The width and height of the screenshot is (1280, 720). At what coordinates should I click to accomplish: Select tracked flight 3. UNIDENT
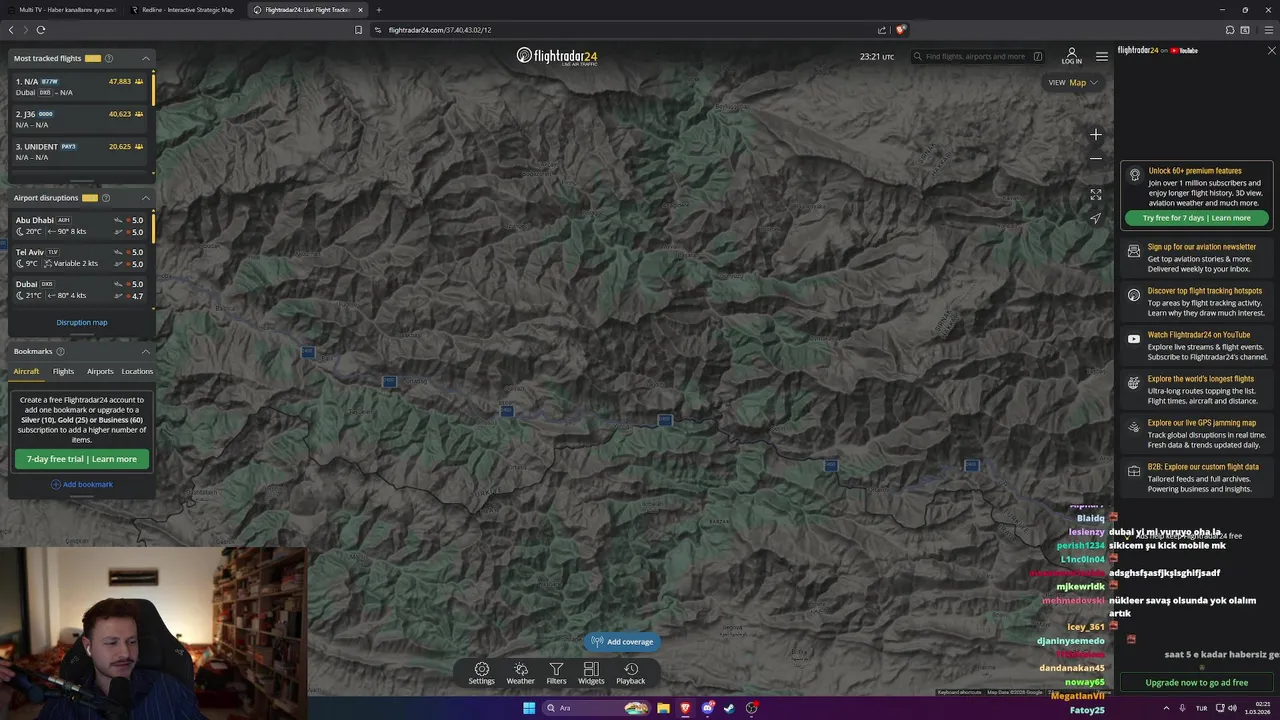[79, 151]
